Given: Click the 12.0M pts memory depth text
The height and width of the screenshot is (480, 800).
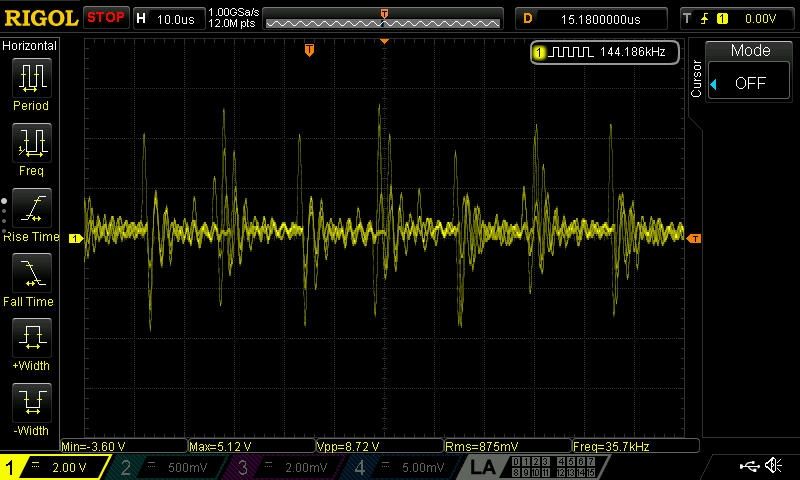Looking at the screenshot, I should click(232, 23).
